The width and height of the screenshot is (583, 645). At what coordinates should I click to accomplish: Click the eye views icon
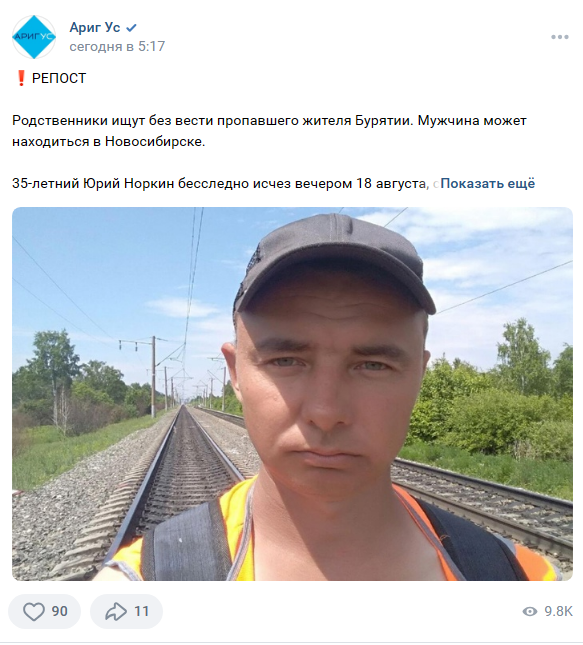(x=530, y=612)
